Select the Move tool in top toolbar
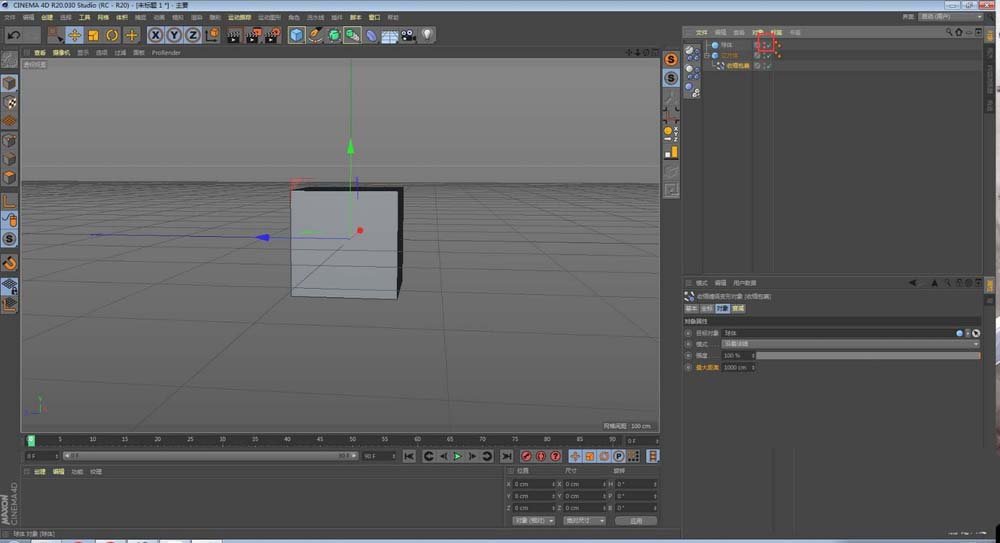The image size is (1000, 543). (x=74, y=35)
